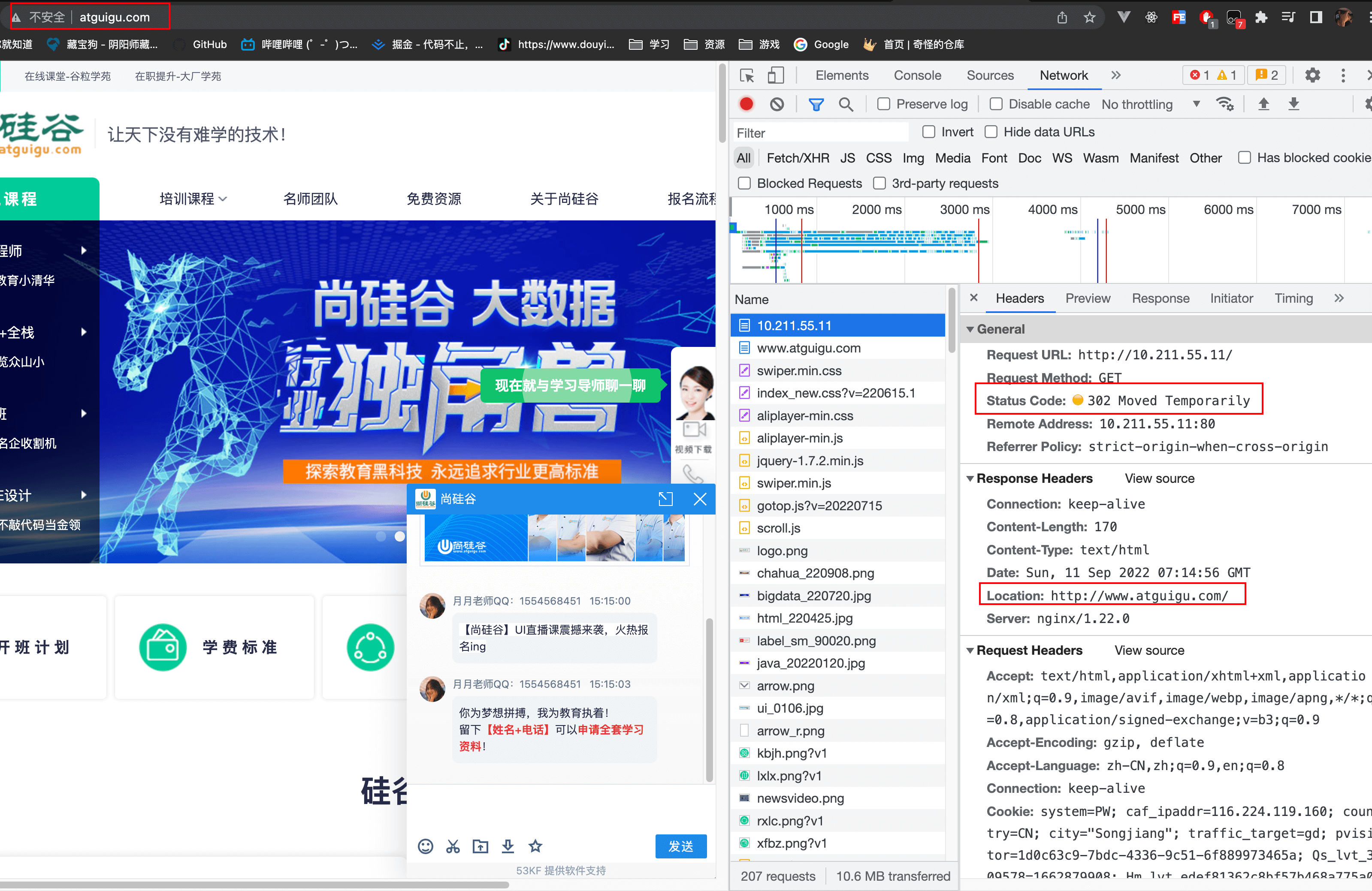Enable Preserve log checkbox
This screenshot has width=1372, height=891.
tap(883, 104)
